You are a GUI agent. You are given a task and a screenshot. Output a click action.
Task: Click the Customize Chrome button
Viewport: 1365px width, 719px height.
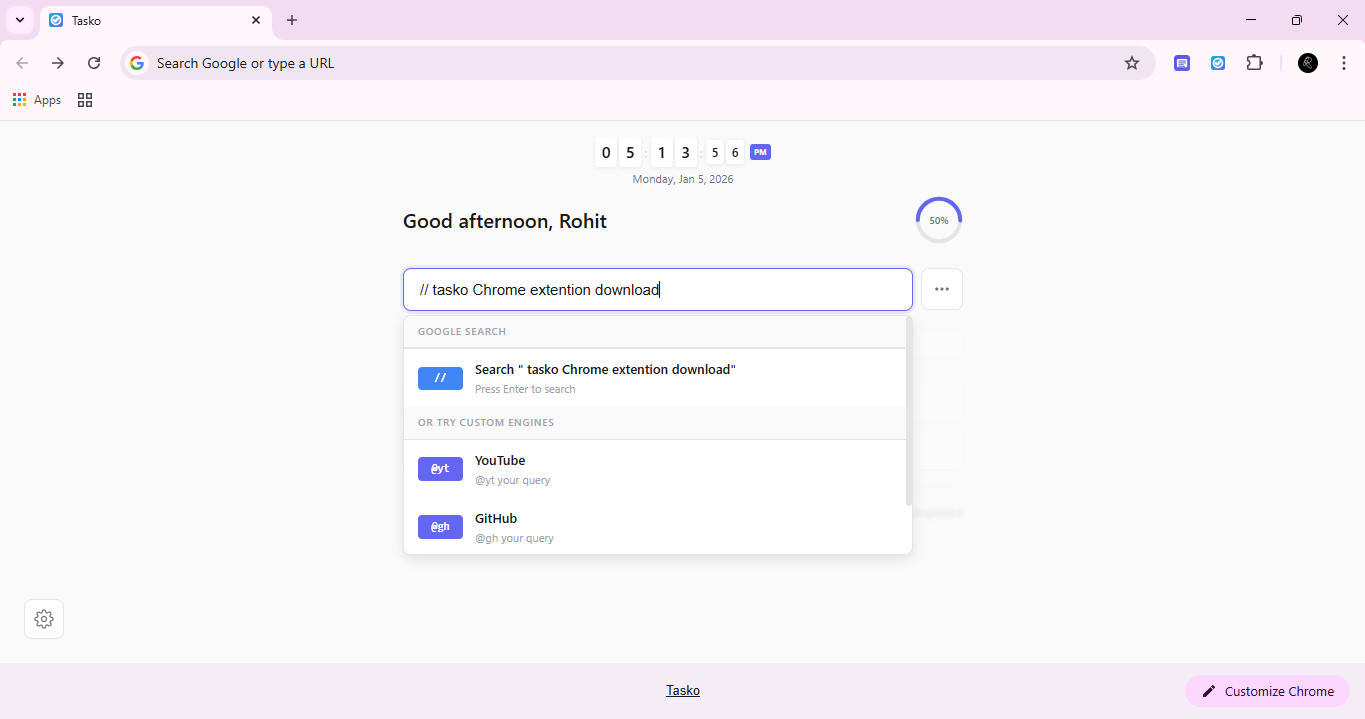[1267, 691]
